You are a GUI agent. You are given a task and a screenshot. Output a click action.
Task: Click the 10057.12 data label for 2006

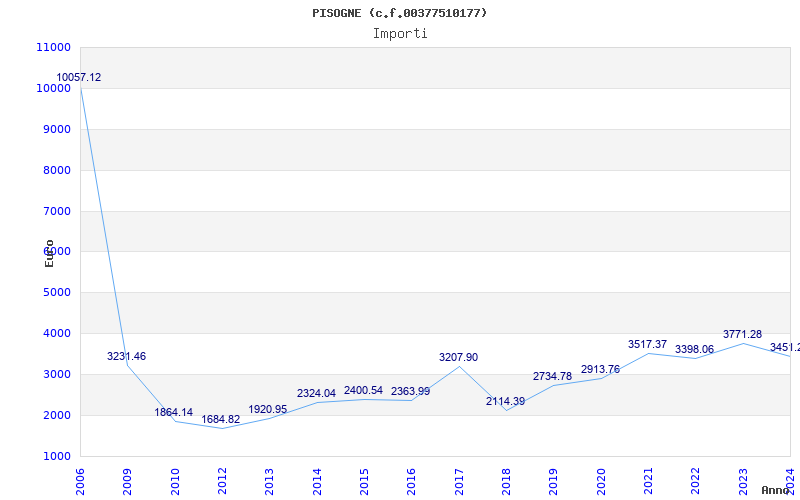tap(78, 77)
